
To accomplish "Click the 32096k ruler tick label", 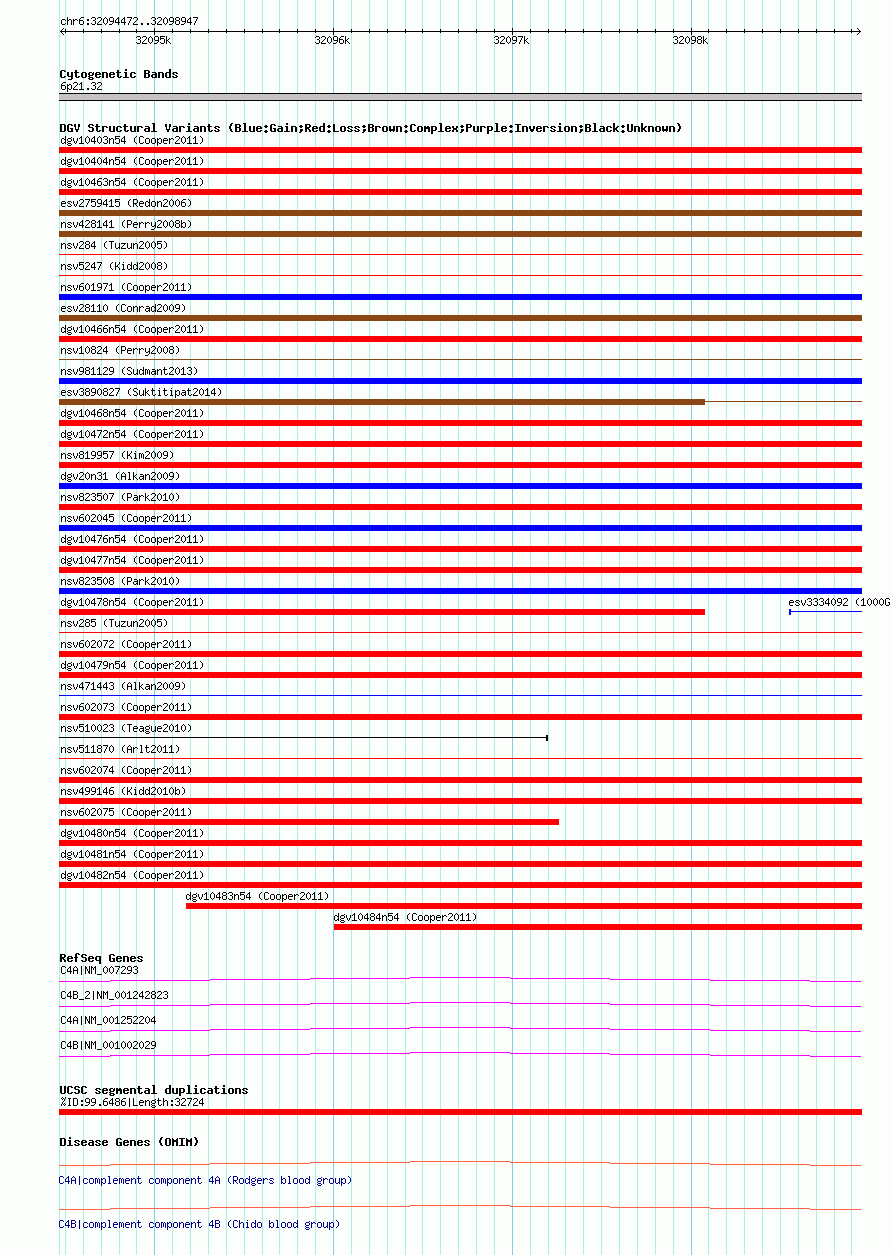I will pyautogui.click(x=332, y=40).
